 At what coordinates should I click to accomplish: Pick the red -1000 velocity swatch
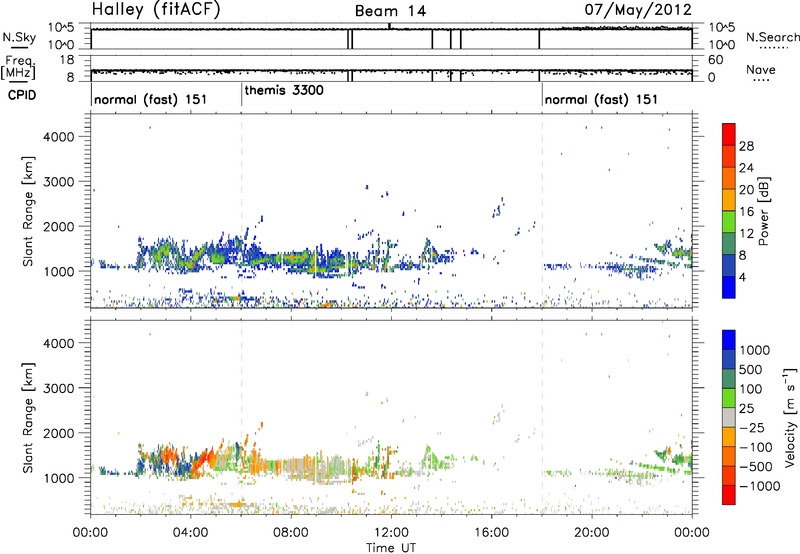(729, 495)
